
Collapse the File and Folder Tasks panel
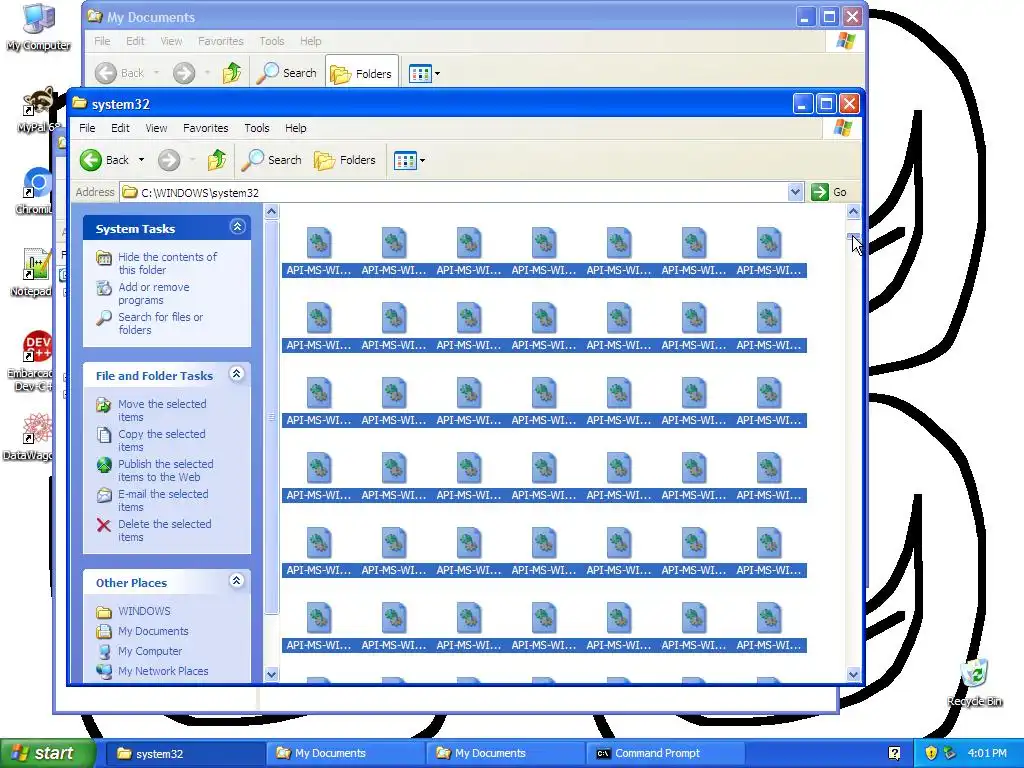point(237,374)
